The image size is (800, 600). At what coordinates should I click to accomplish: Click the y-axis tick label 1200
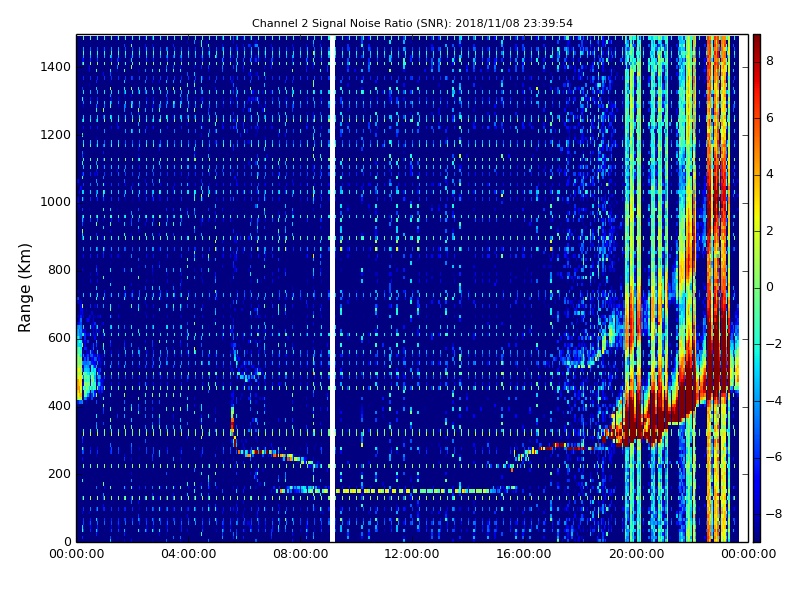56,135
